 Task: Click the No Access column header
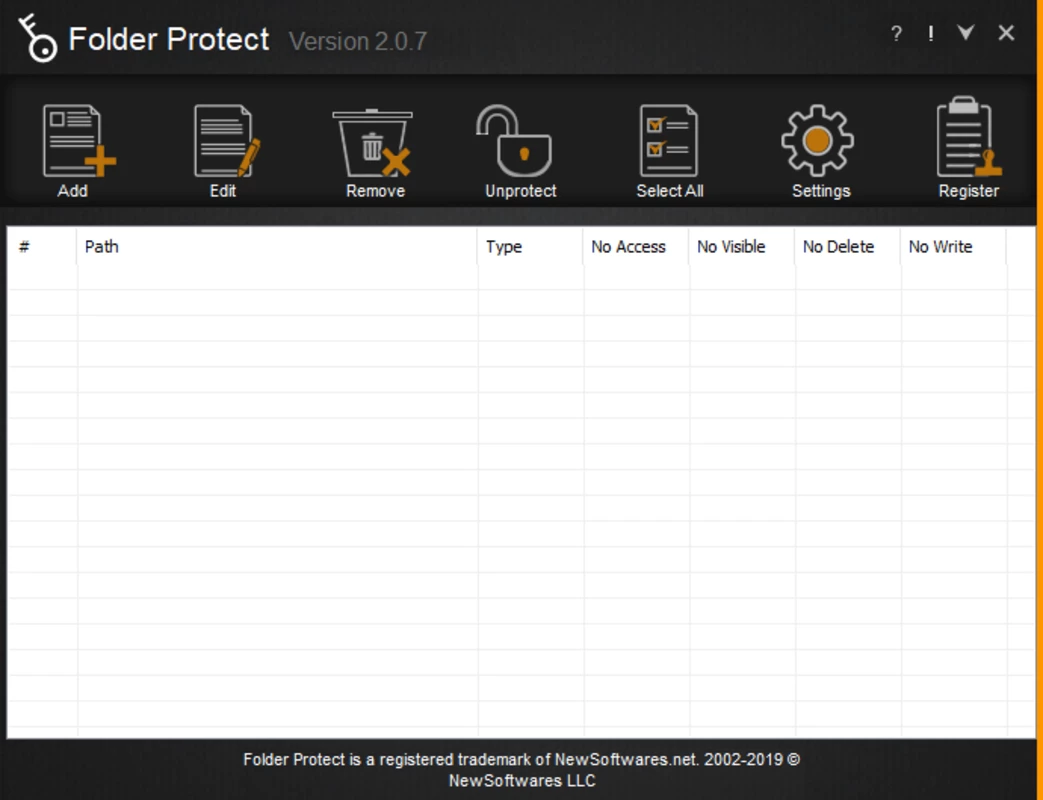(636, 247)
